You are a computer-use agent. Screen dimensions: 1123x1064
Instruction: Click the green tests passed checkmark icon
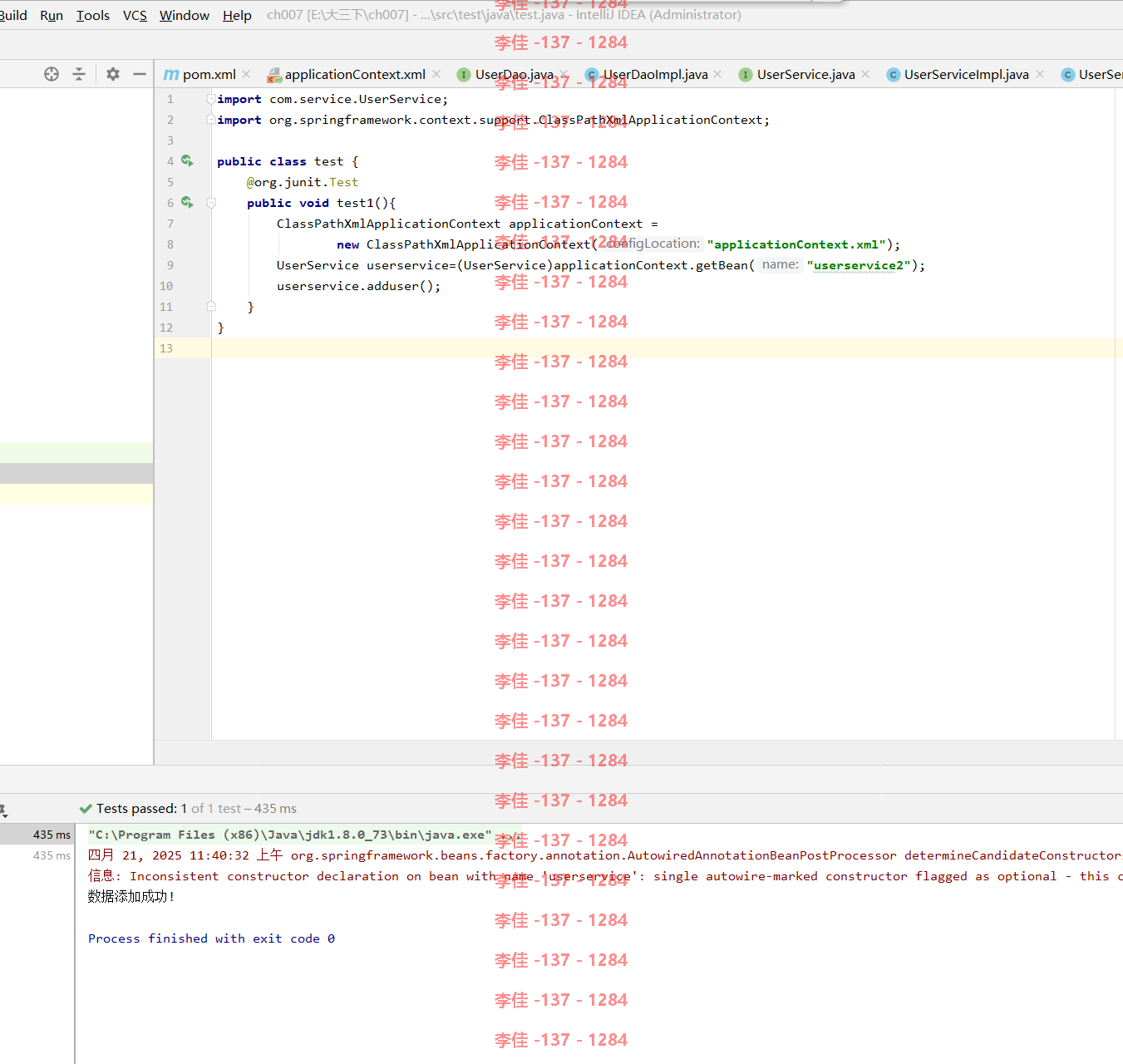(x=86, y=809)
